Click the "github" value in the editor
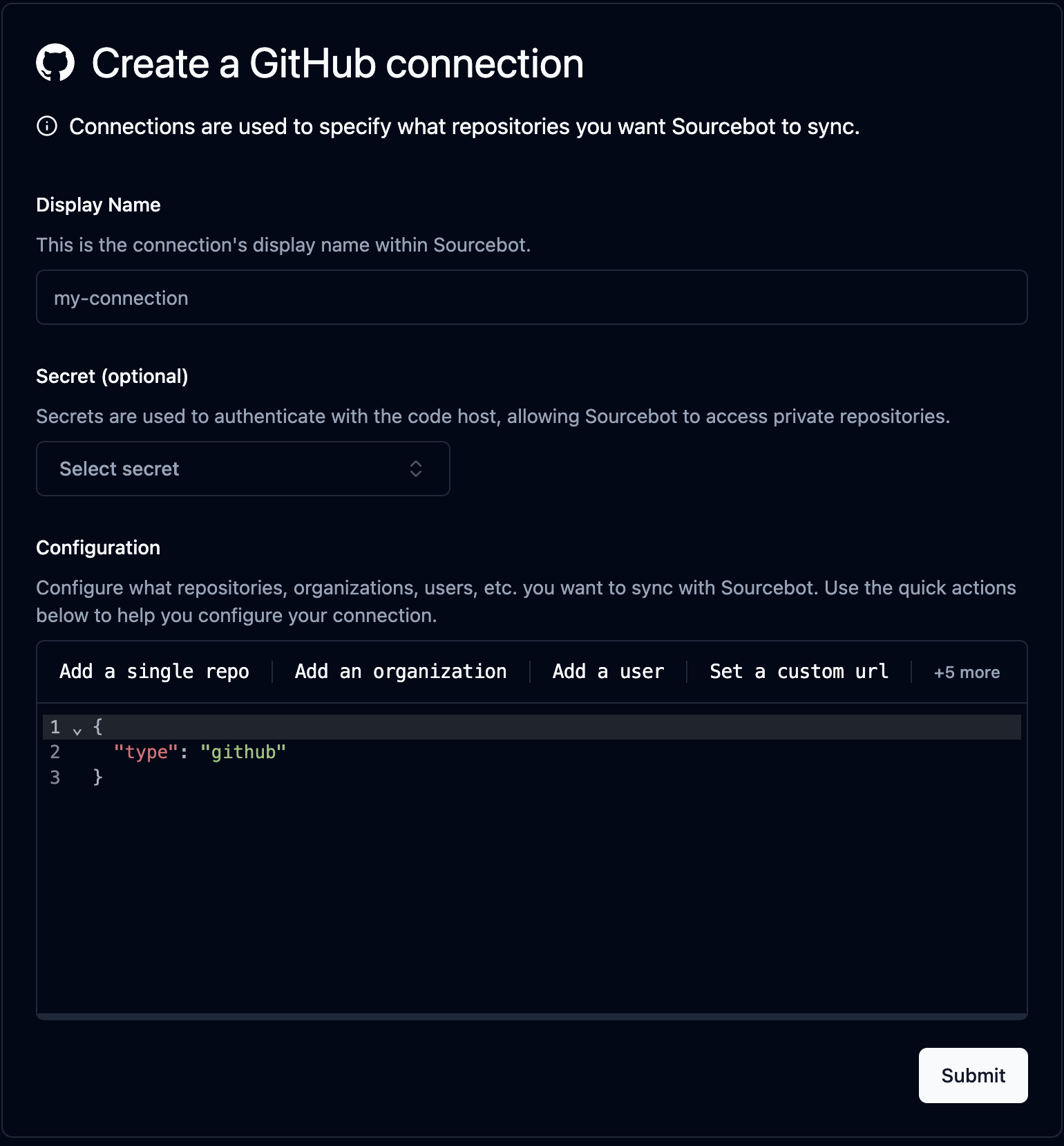Image resolution: width=1064 pixels, height=1146 pixels. [243, 752]
